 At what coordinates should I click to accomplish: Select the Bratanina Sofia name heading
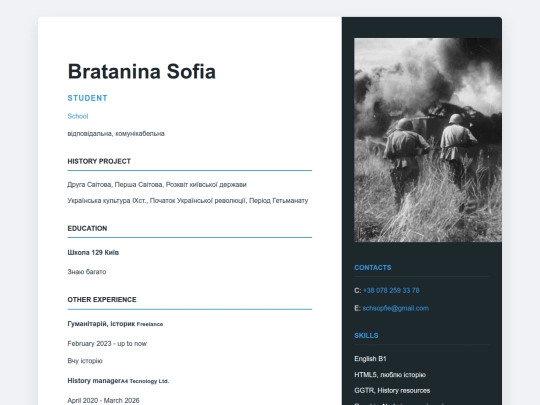pyautogui.click(x=142, y=71)
